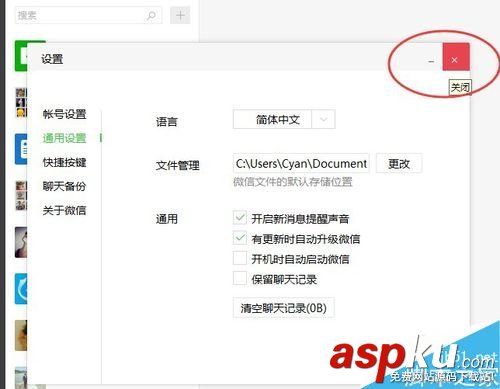Open the 帐号设置 settings tab
This screenshot has width=500, height=389.
(64, 114)
